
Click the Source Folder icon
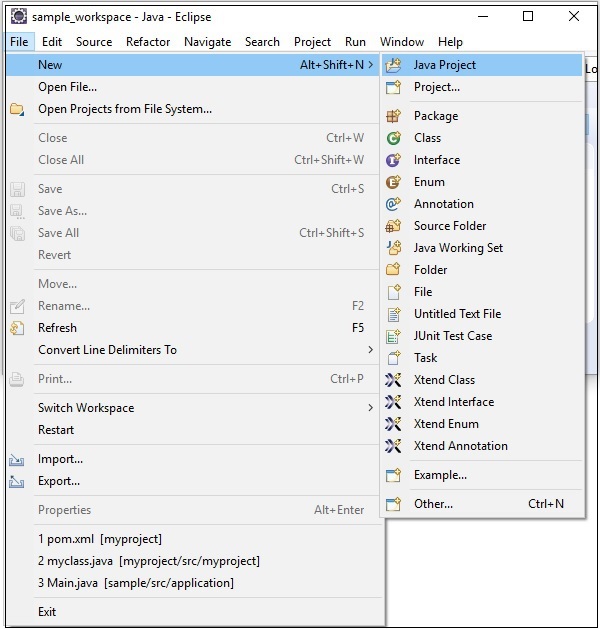click(393, 226)
